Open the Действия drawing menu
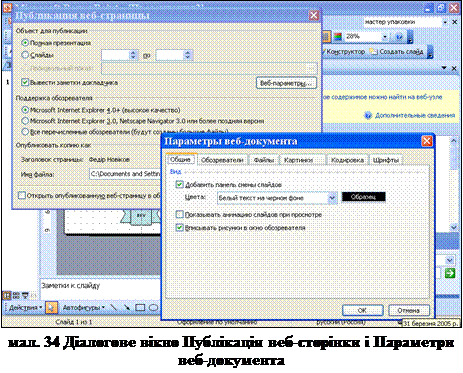Viewport: 463px width, 373px height. tap(25, 307)
